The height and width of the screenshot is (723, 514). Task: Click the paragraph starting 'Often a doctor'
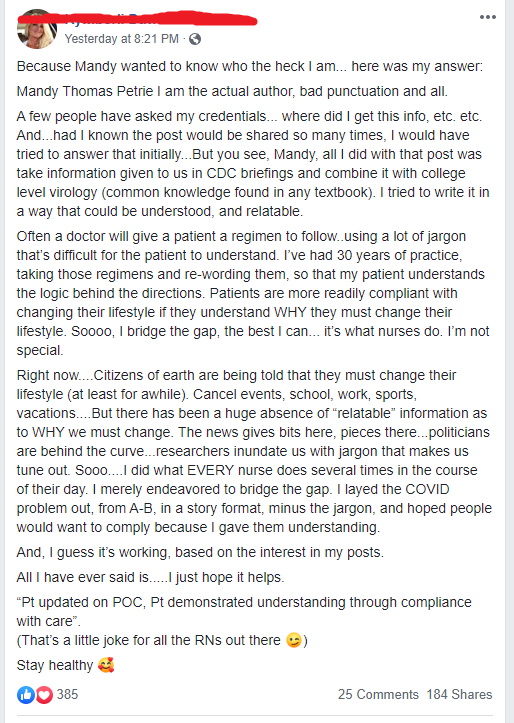pos(253,293)
